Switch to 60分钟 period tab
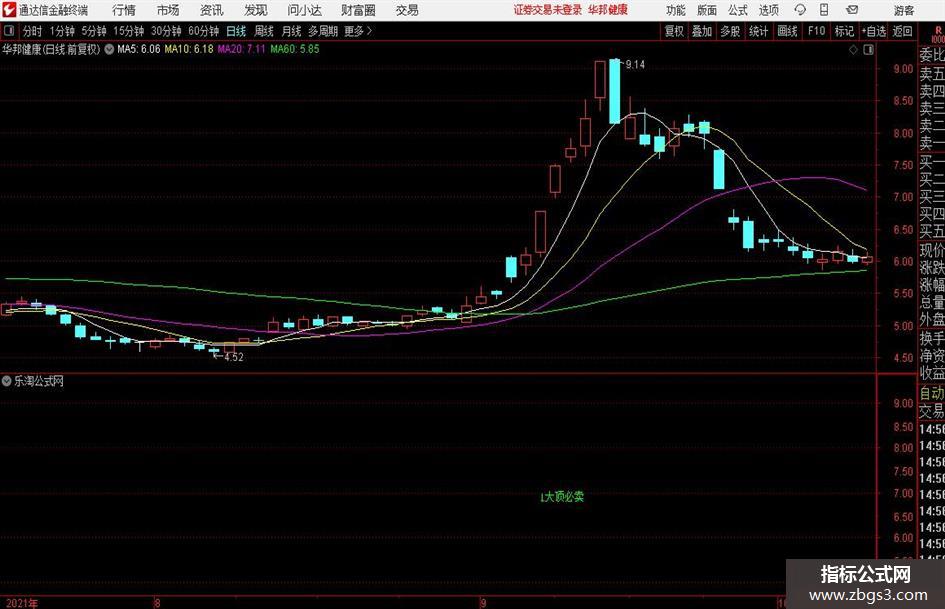This screenshot has height=609, width=945. [204, 31]
